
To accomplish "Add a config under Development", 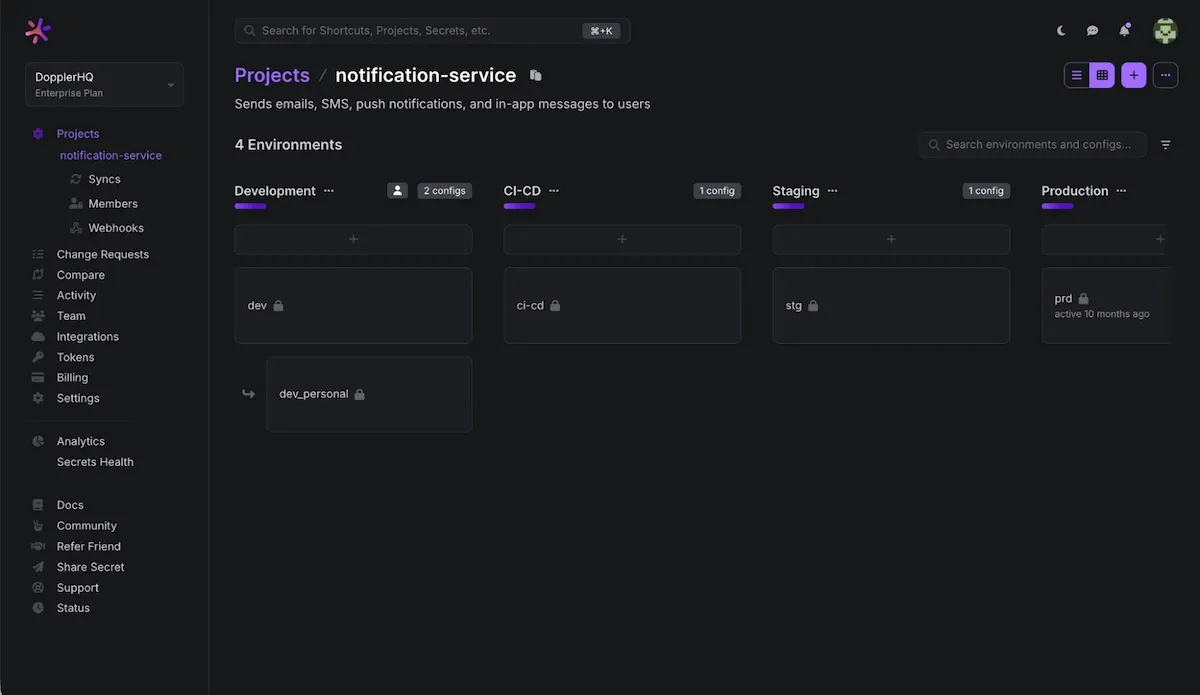I will 353,240.
